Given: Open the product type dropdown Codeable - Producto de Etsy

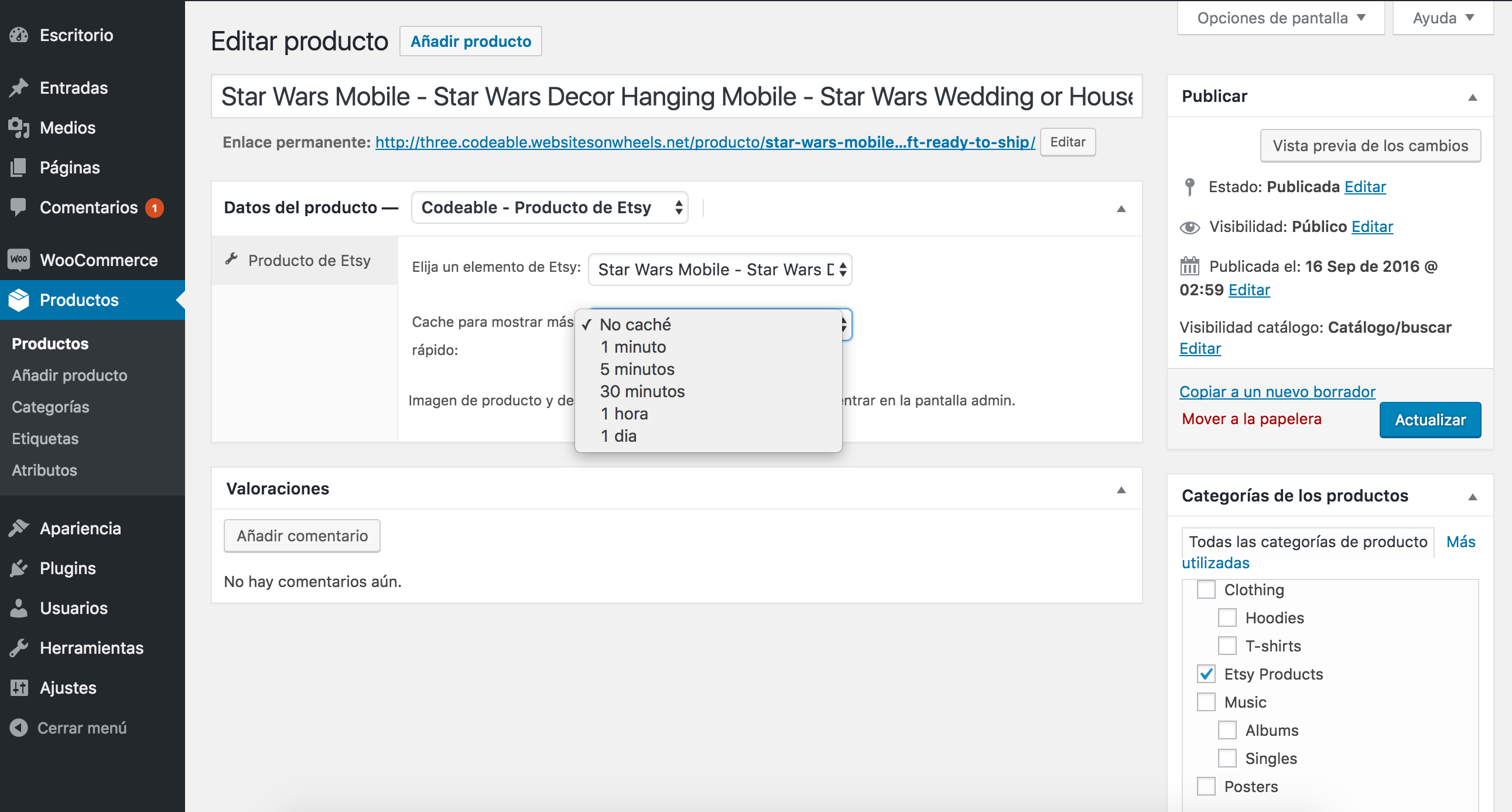Looking at the screenshot, I should 549,208.
